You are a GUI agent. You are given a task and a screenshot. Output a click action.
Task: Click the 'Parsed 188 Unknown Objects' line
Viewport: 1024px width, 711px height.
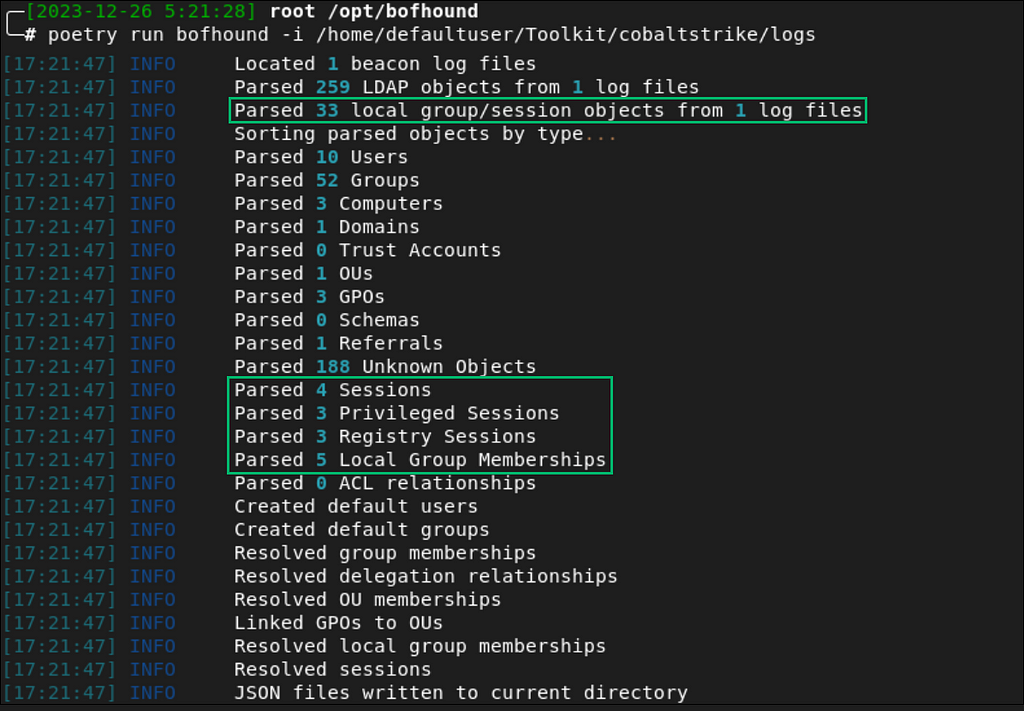coord(385,367)
